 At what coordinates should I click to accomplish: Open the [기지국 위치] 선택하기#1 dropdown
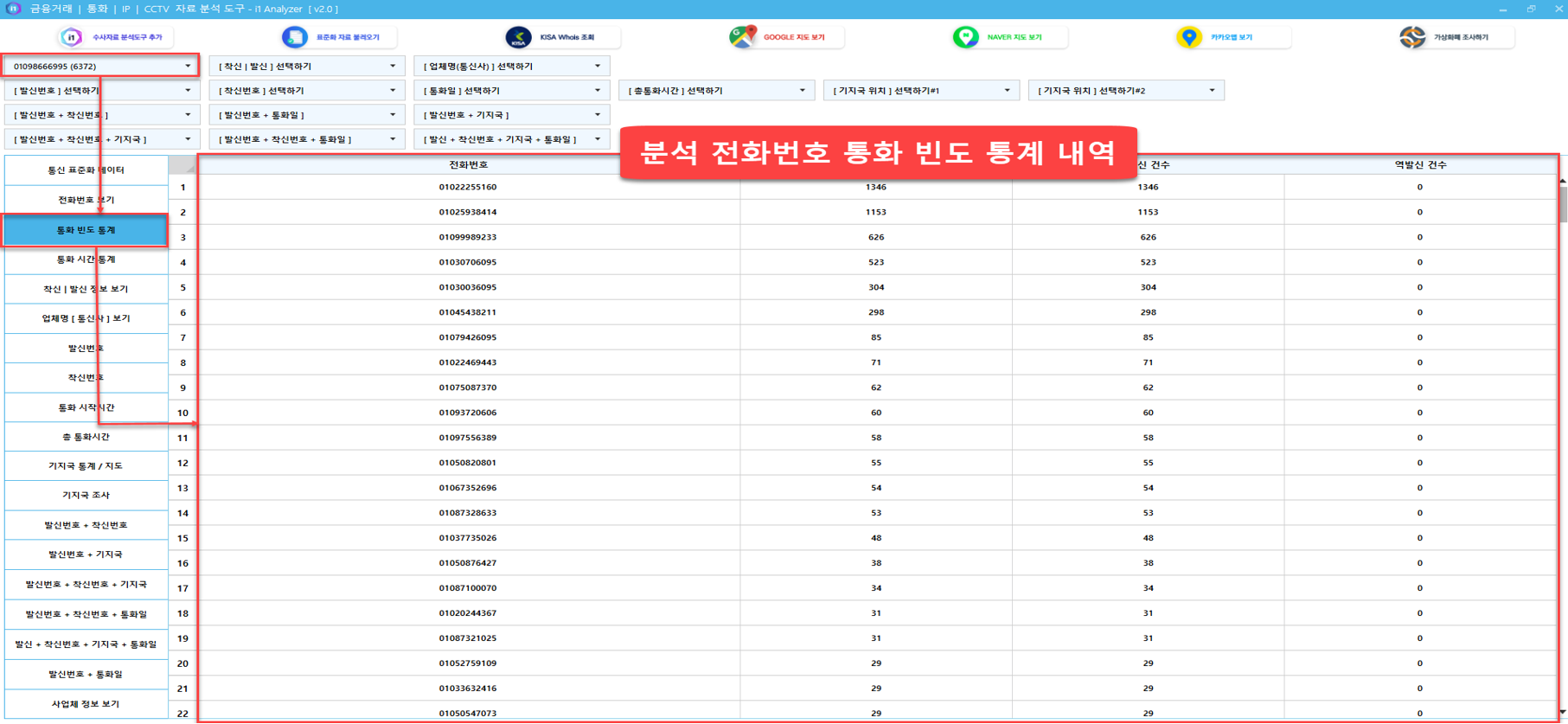click(1007, 90)
